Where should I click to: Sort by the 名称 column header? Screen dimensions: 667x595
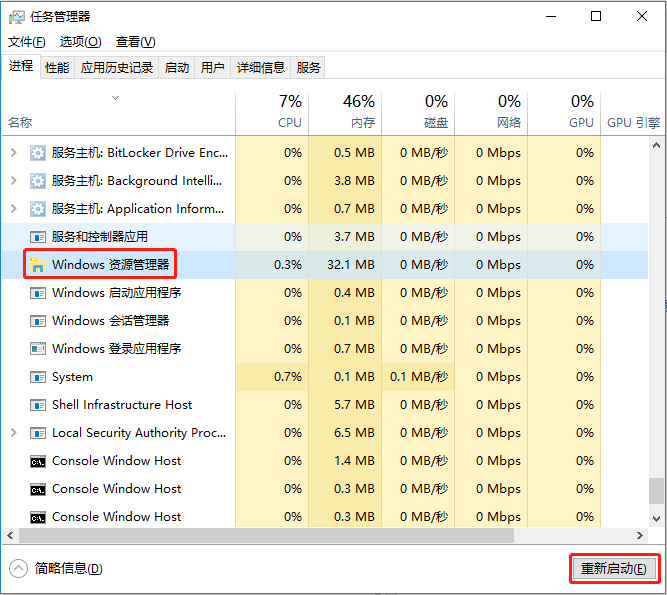coord(118,113)
